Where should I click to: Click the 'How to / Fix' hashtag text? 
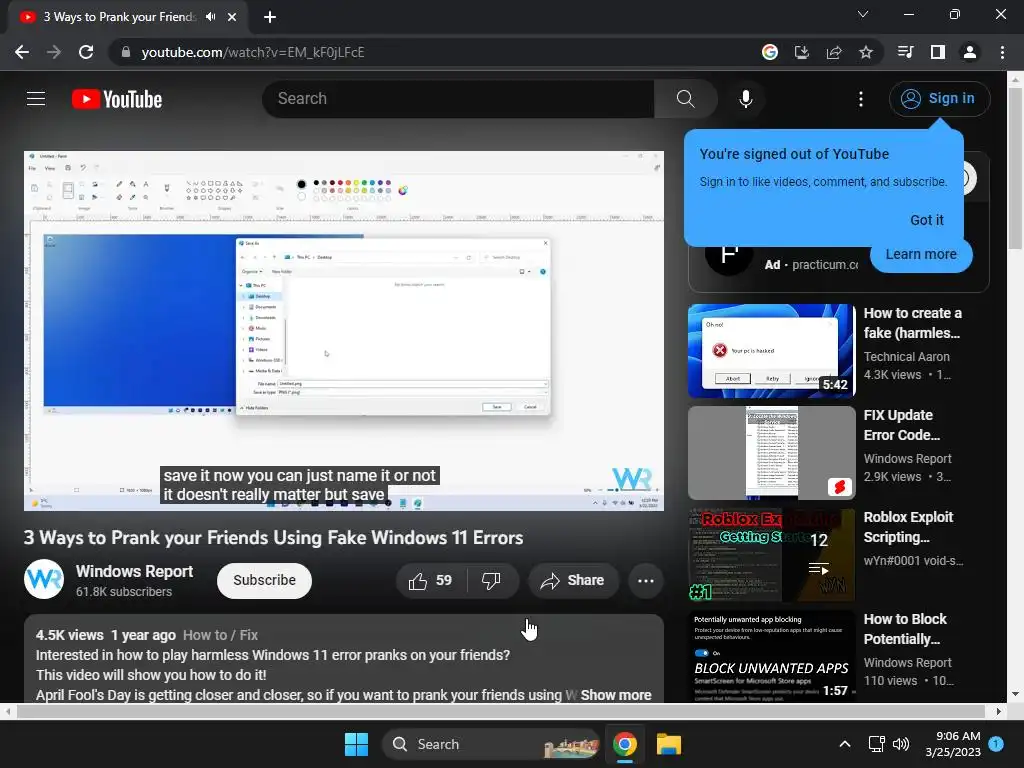pos(220,635)
